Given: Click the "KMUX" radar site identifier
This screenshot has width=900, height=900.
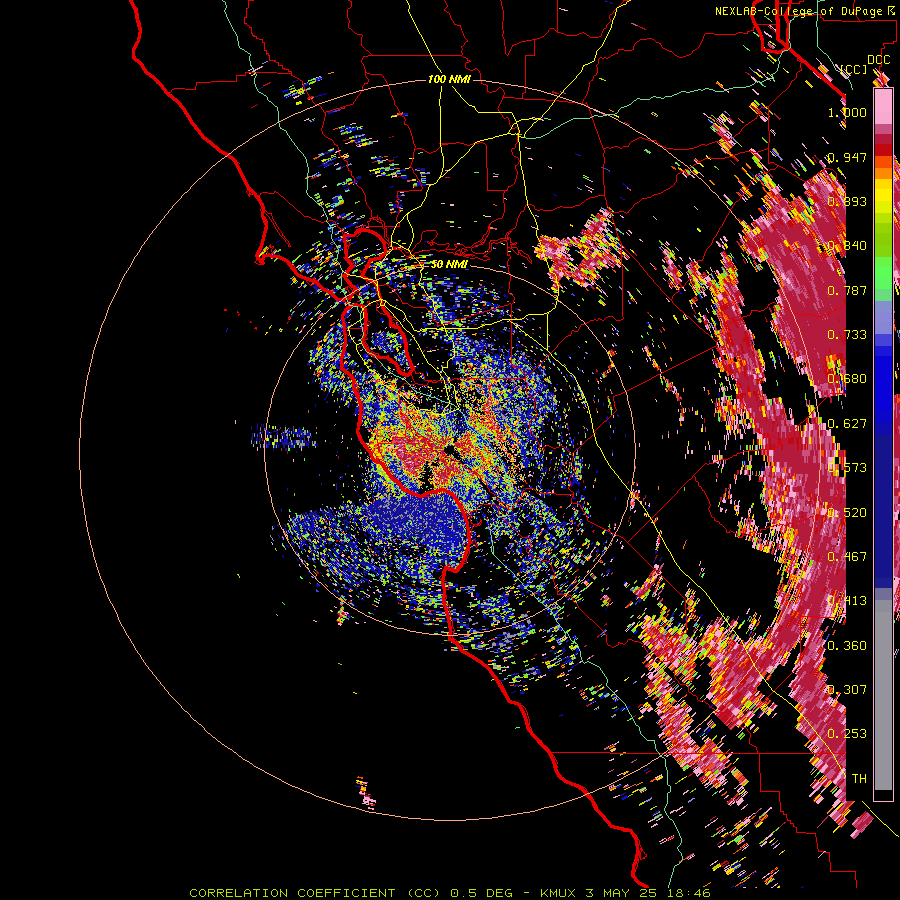Looking at the screenshot, I should pyautogui.click(x=558, y=893).
